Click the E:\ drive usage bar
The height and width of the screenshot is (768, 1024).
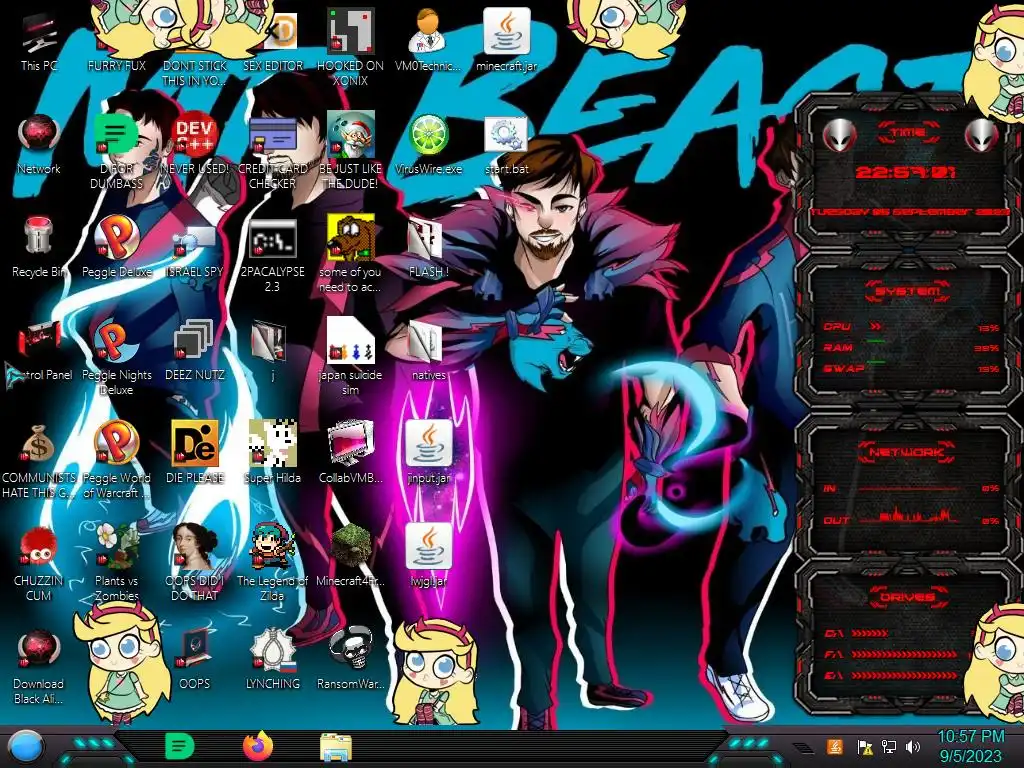click(x=904, y=675)
